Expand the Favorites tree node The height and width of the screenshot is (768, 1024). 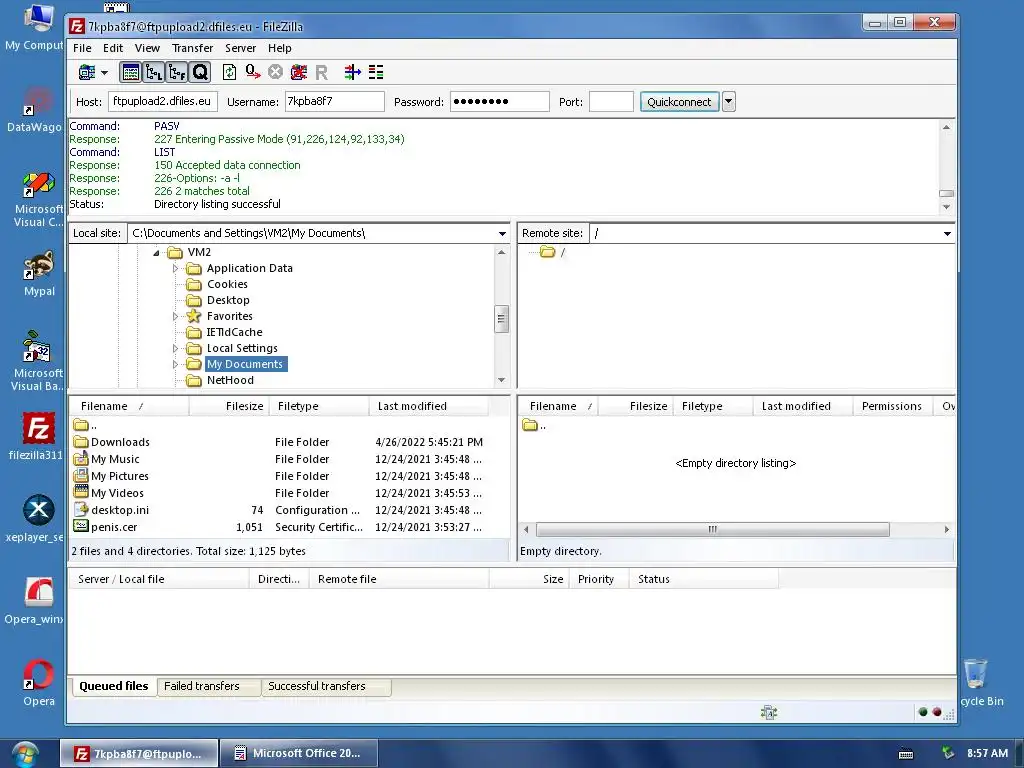click(175, 317)
